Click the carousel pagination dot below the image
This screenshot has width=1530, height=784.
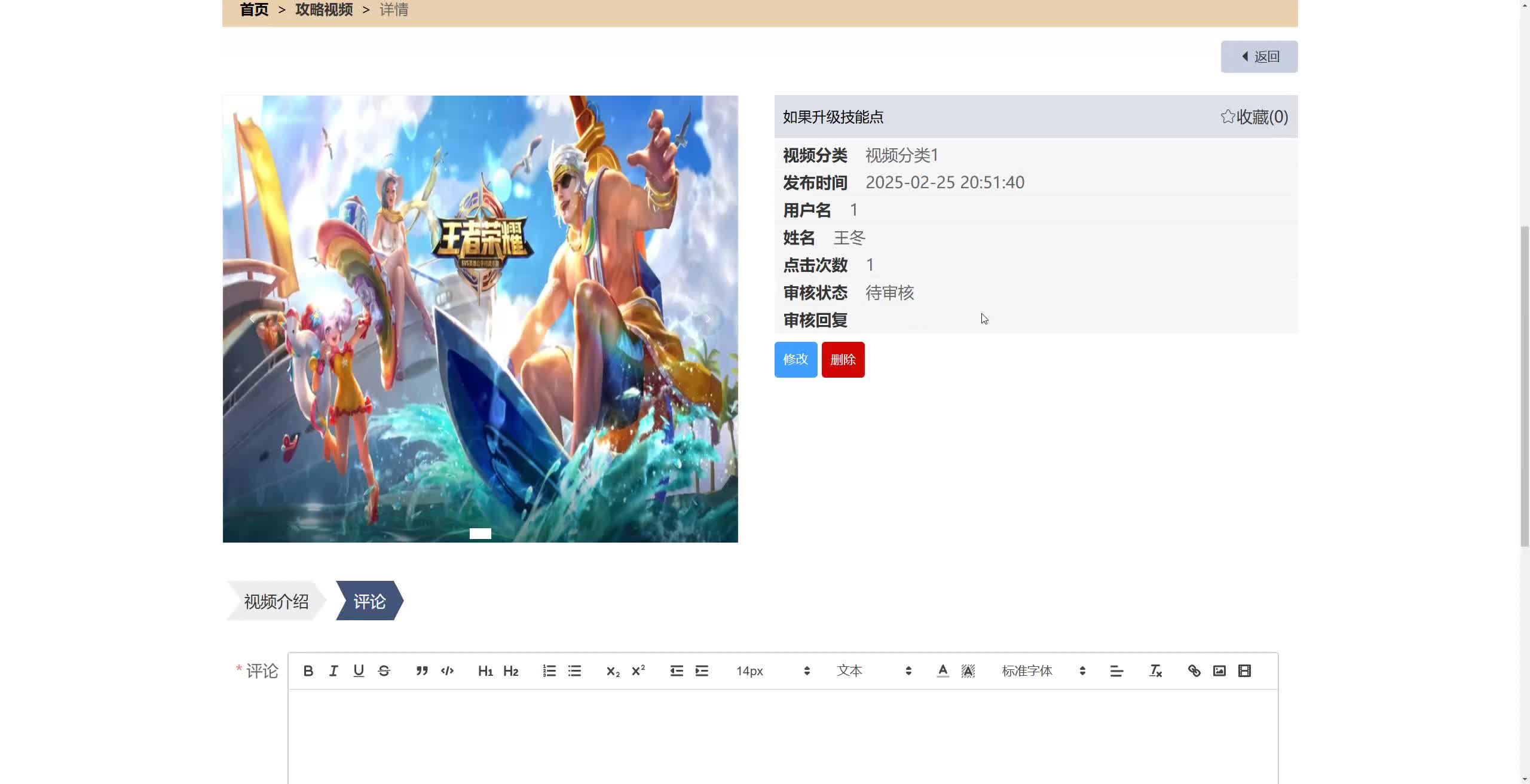pyautogui.click(x=480, y=533)
